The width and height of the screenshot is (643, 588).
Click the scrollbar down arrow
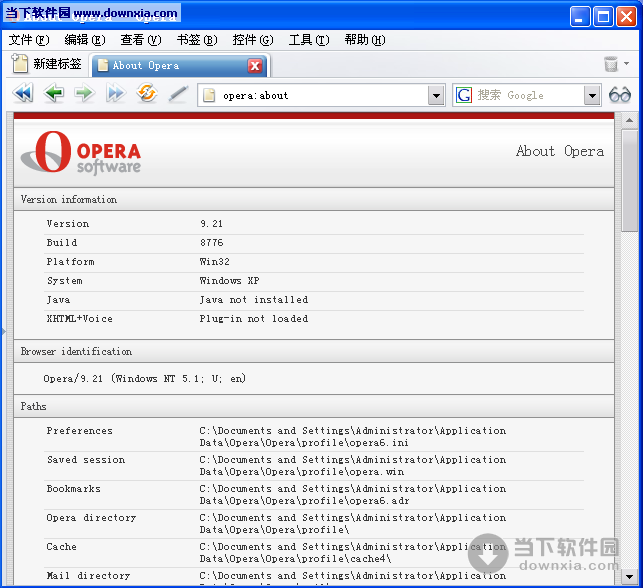629,577
